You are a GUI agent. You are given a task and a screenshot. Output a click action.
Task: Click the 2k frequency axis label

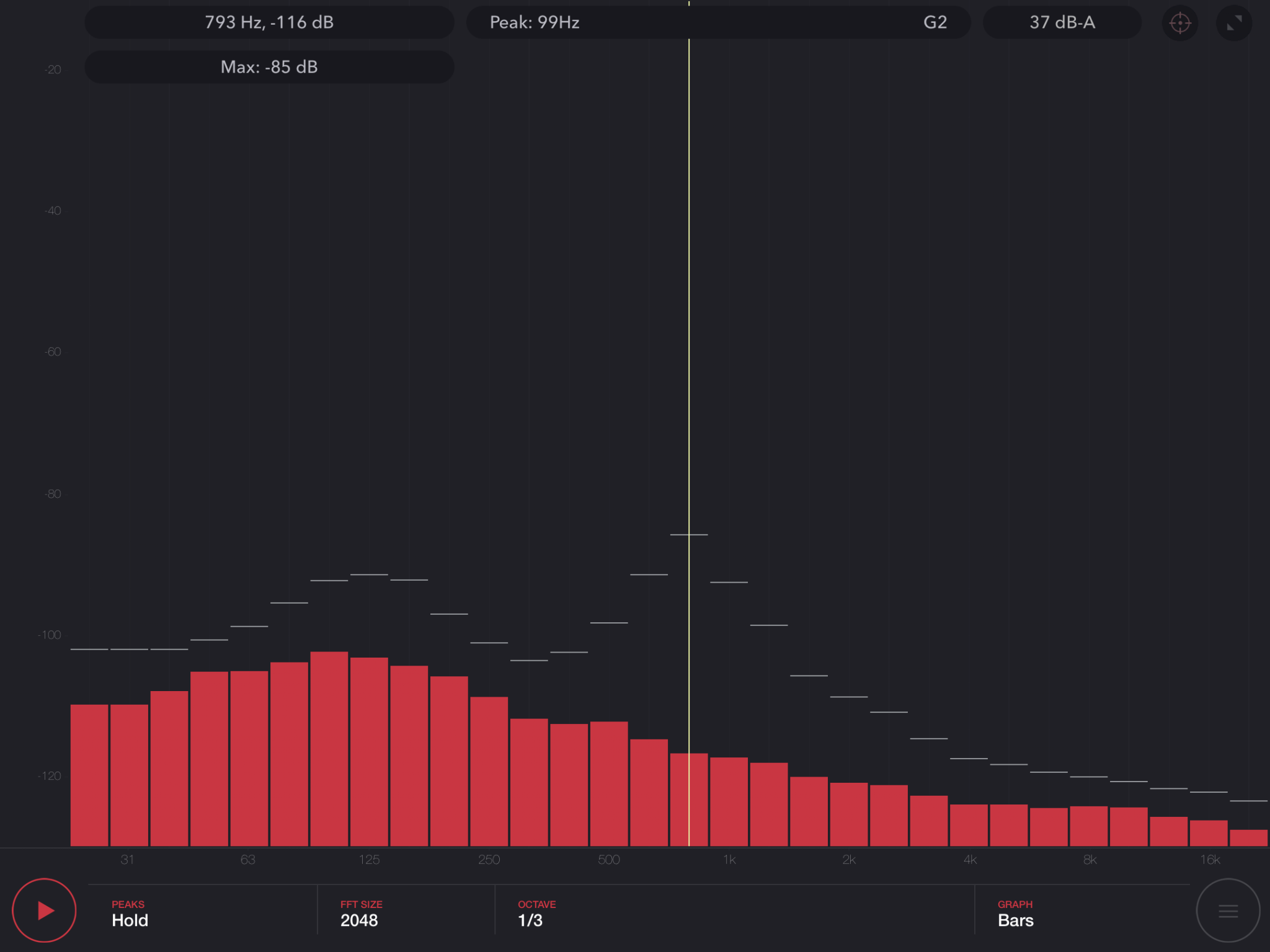(x=849, y=860)
